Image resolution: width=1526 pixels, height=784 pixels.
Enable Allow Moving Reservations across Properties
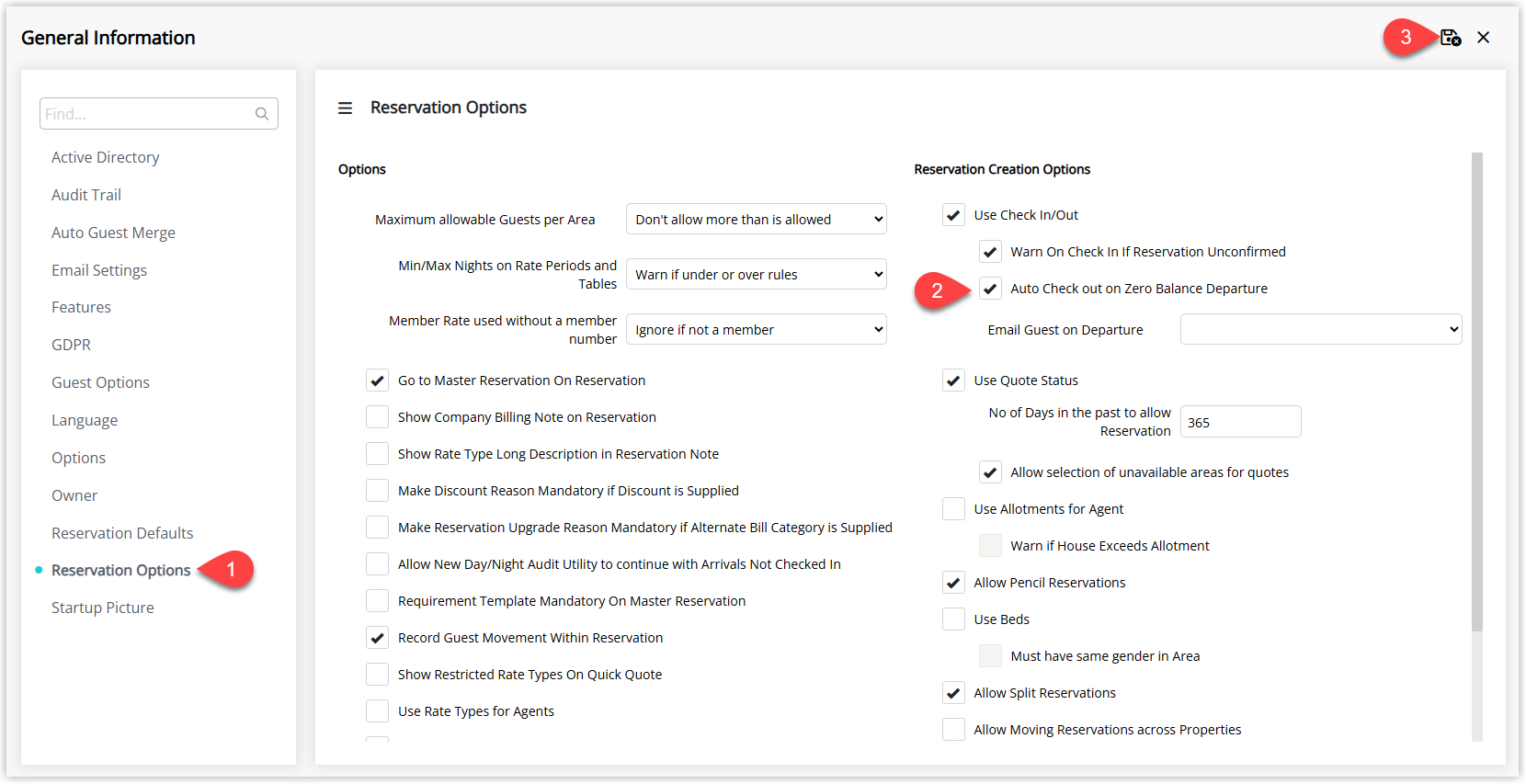[953, 730]
